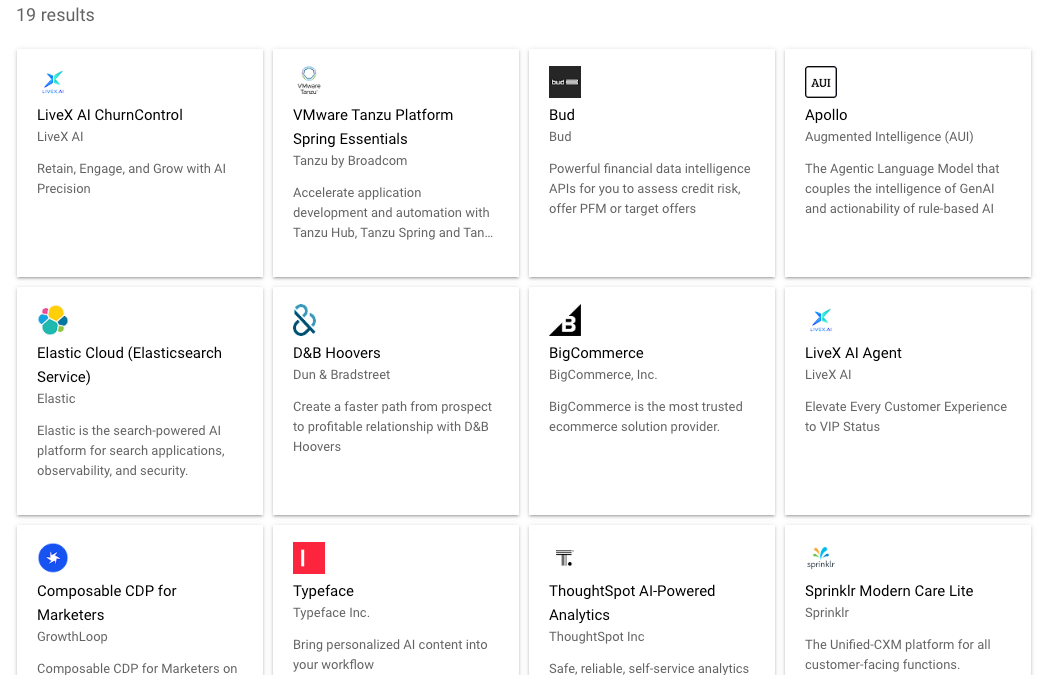Select the Sprinklr Modern Care Lite title
Screen dimensions: 1053x675
click(x=889, y=591)
